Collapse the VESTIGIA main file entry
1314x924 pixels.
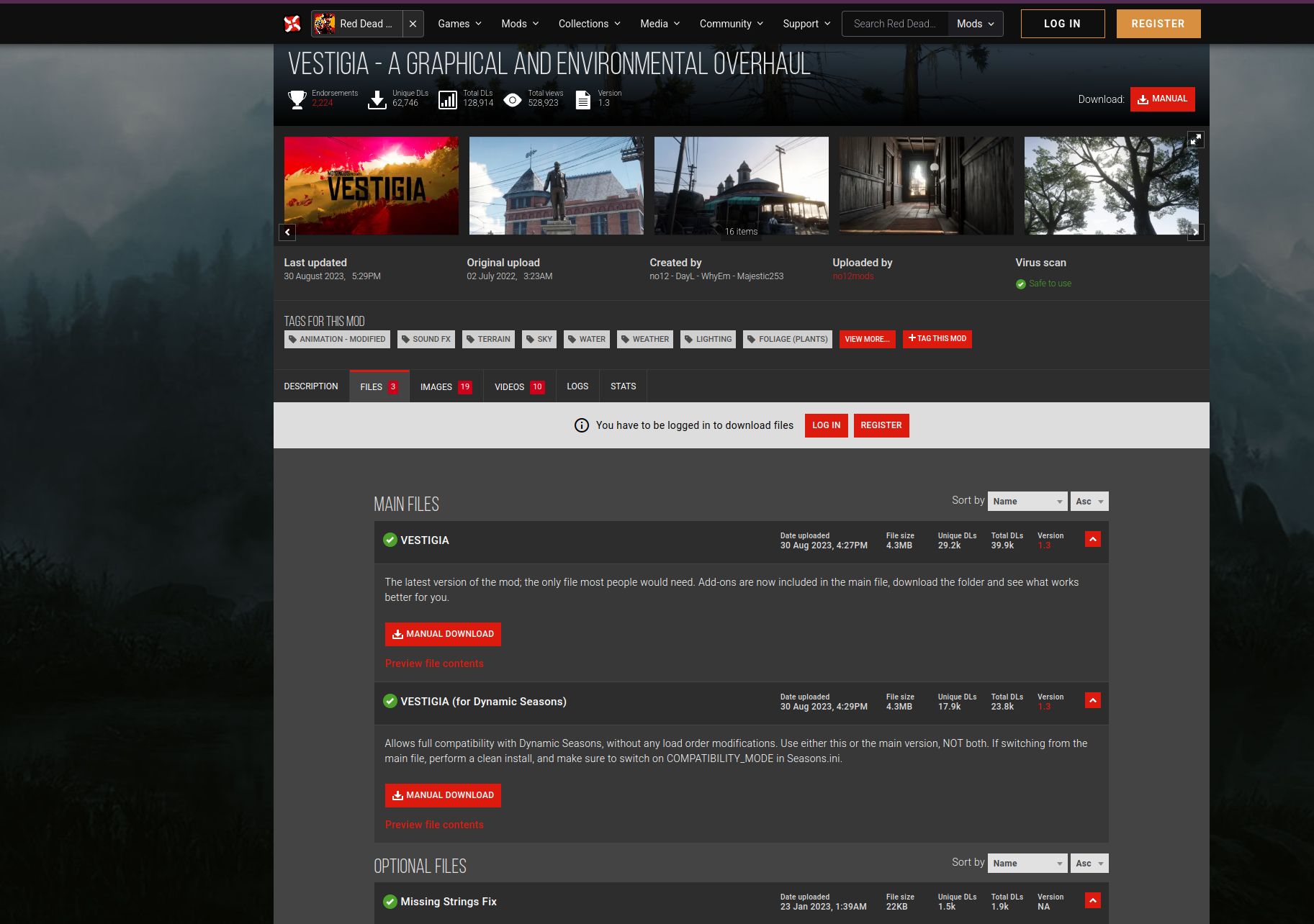pyautogui.click(x=1092, y=540)
